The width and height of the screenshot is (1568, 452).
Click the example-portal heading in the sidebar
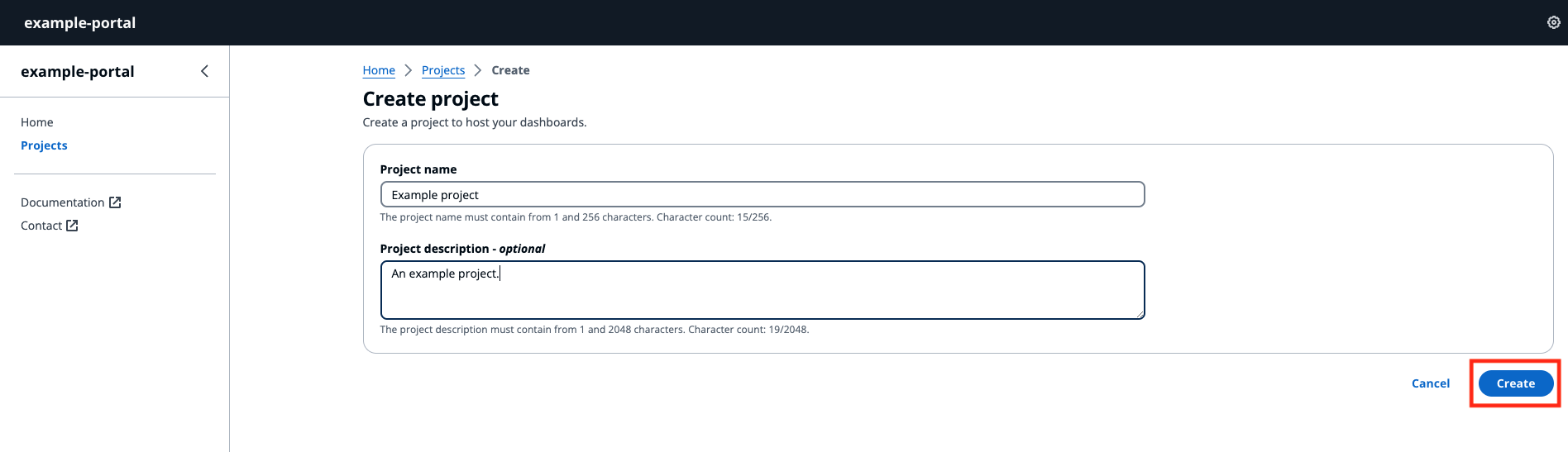[78, 71]
